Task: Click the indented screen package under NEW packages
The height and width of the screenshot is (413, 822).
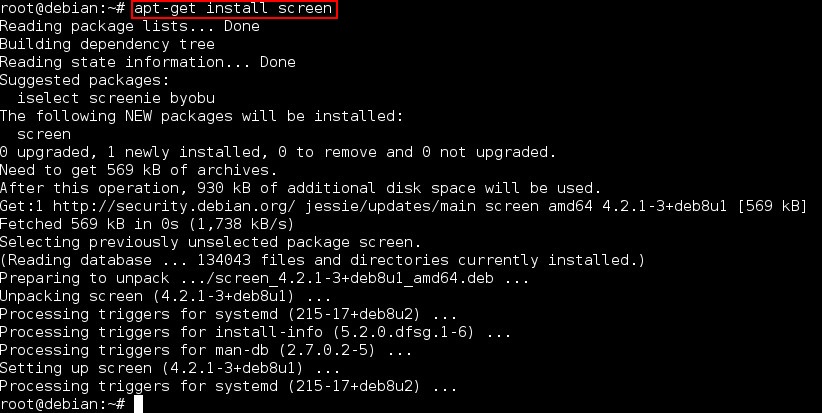Action: click(44, 134)
